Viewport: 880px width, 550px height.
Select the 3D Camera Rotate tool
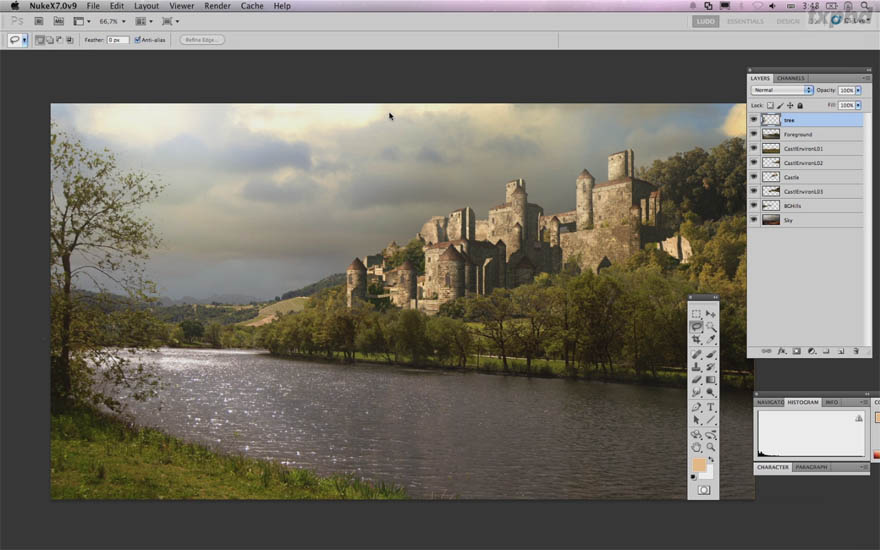(711, 435)
